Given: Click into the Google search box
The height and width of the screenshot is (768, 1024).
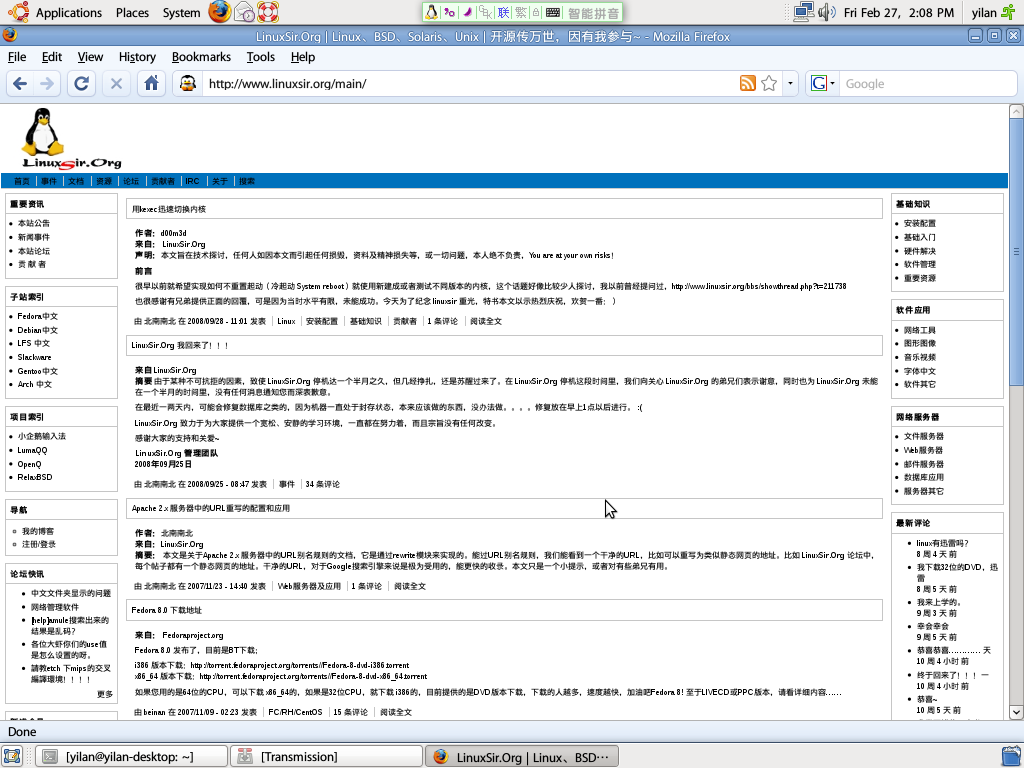Looking at the screenshot, I should pos(927,84).
